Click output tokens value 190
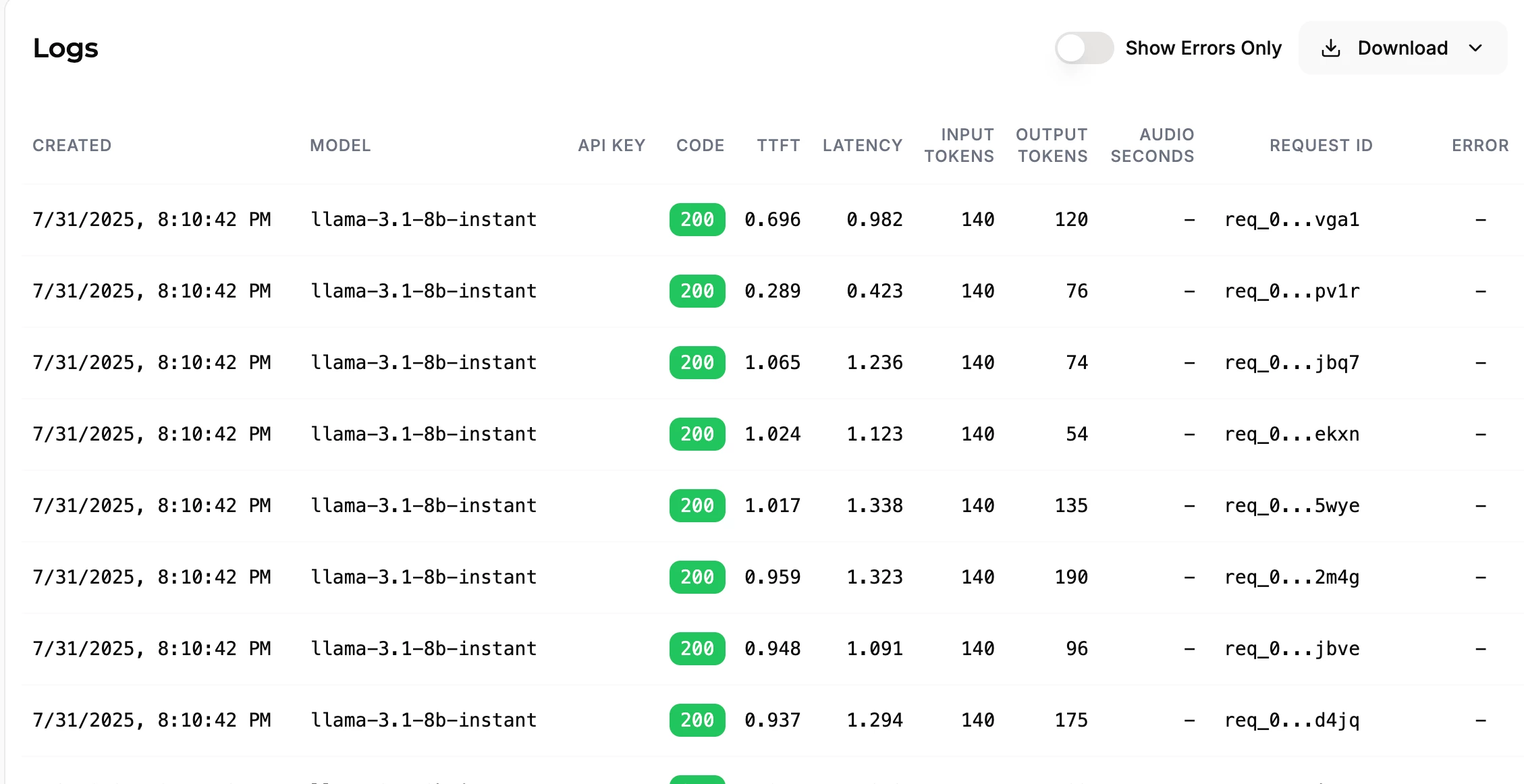Viewport: 1524px width, 784px height. coord(1071,577)
